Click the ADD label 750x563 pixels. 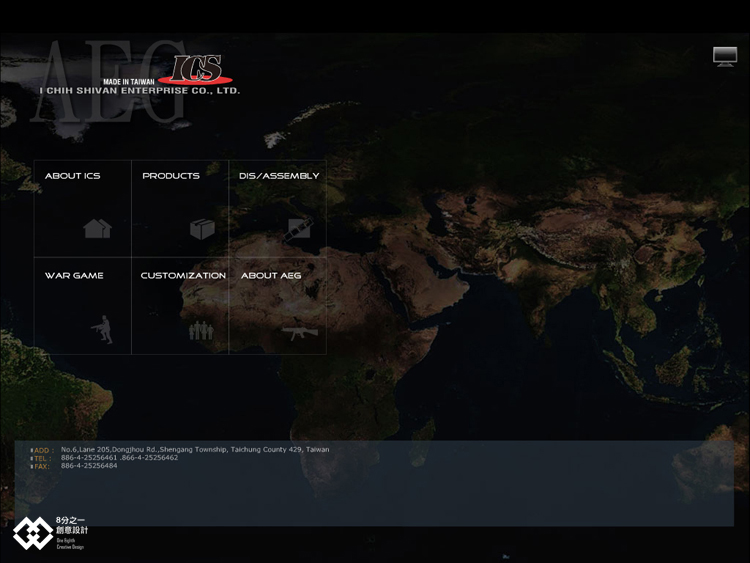44,450
